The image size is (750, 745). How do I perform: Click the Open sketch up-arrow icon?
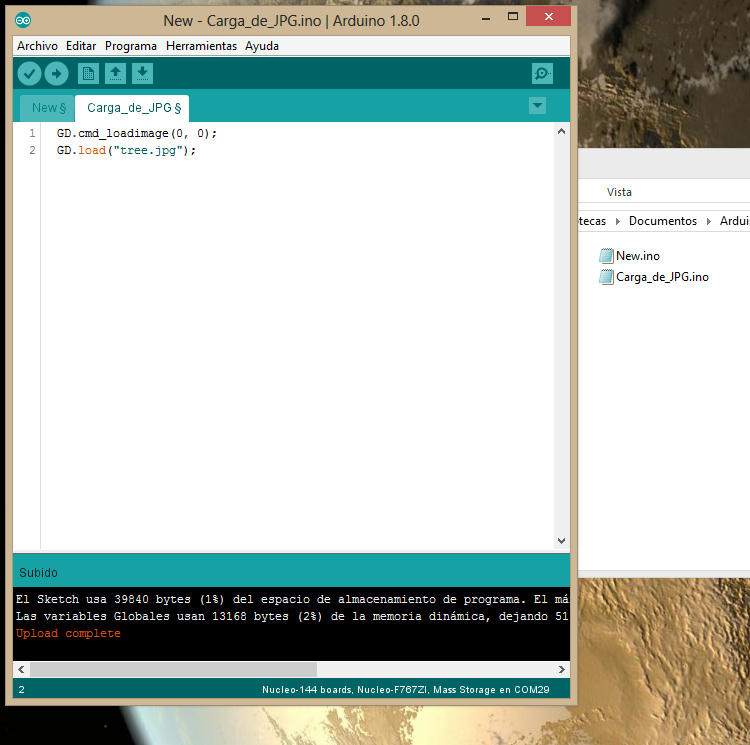click(115, 74)
